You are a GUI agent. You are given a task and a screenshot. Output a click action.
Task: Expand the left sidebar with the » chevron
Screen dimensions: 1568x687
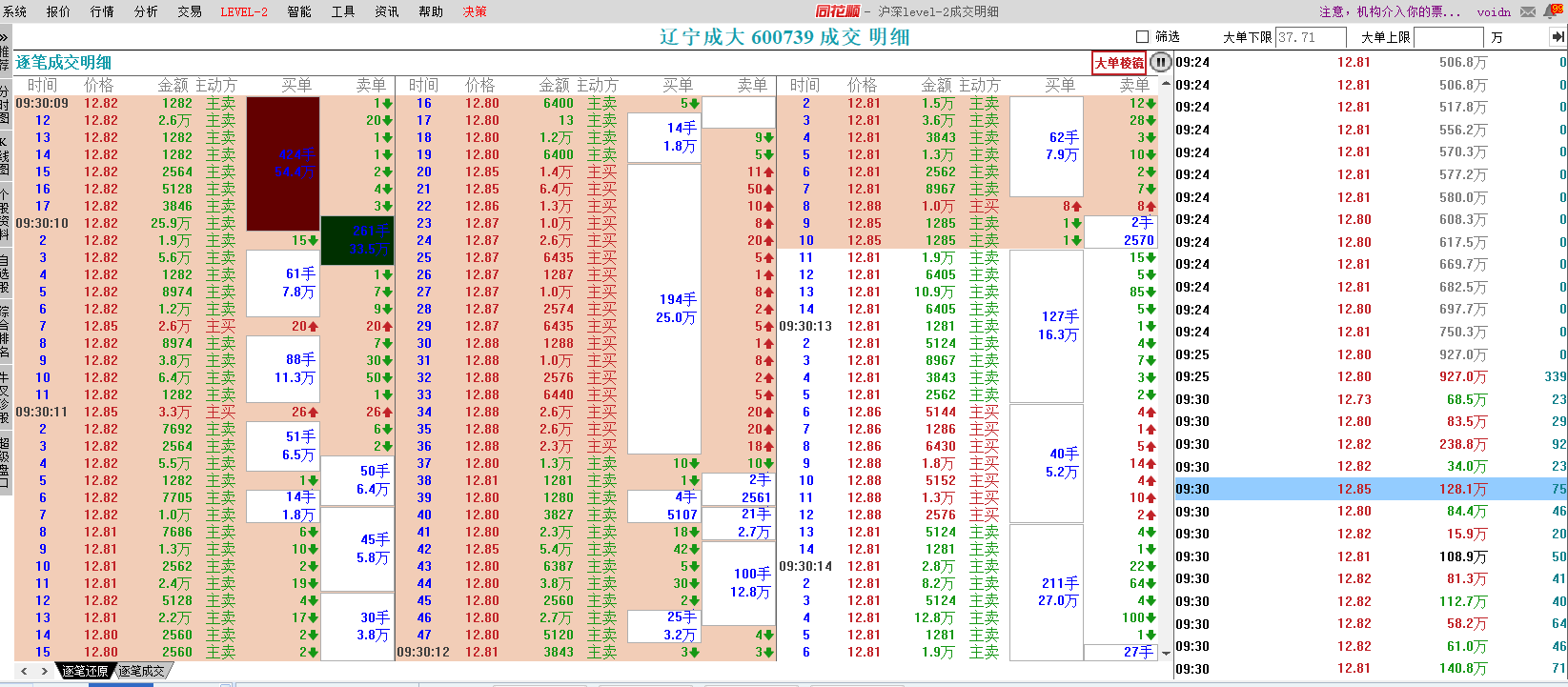tap(5, 36)
